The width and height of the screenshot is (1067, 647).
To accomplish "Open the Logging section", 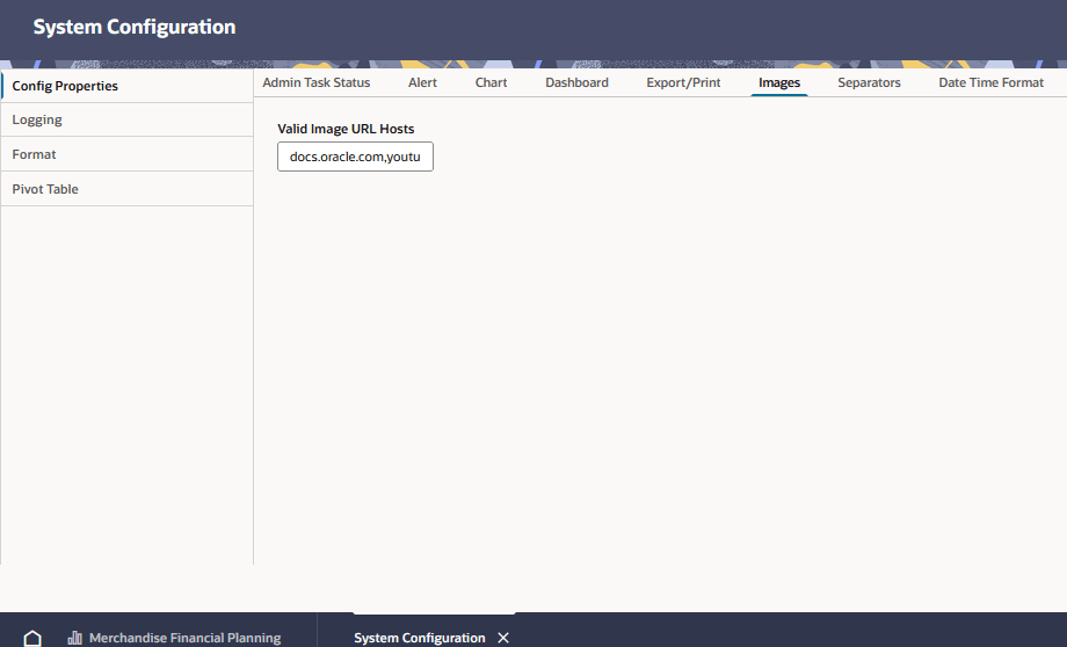I will click(127, 120).
